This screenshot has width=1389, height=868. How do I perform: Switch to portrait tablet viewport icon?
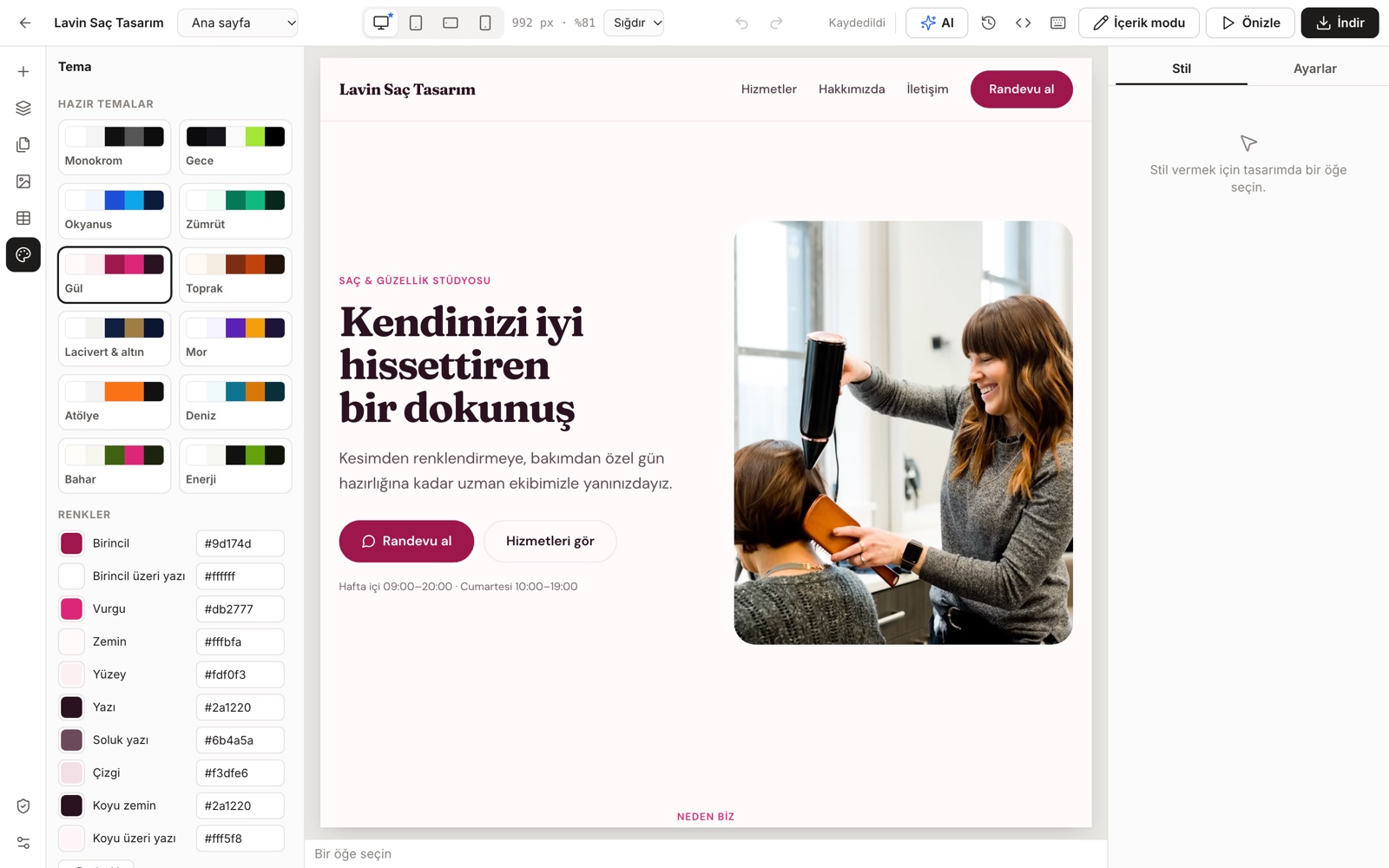416,23
